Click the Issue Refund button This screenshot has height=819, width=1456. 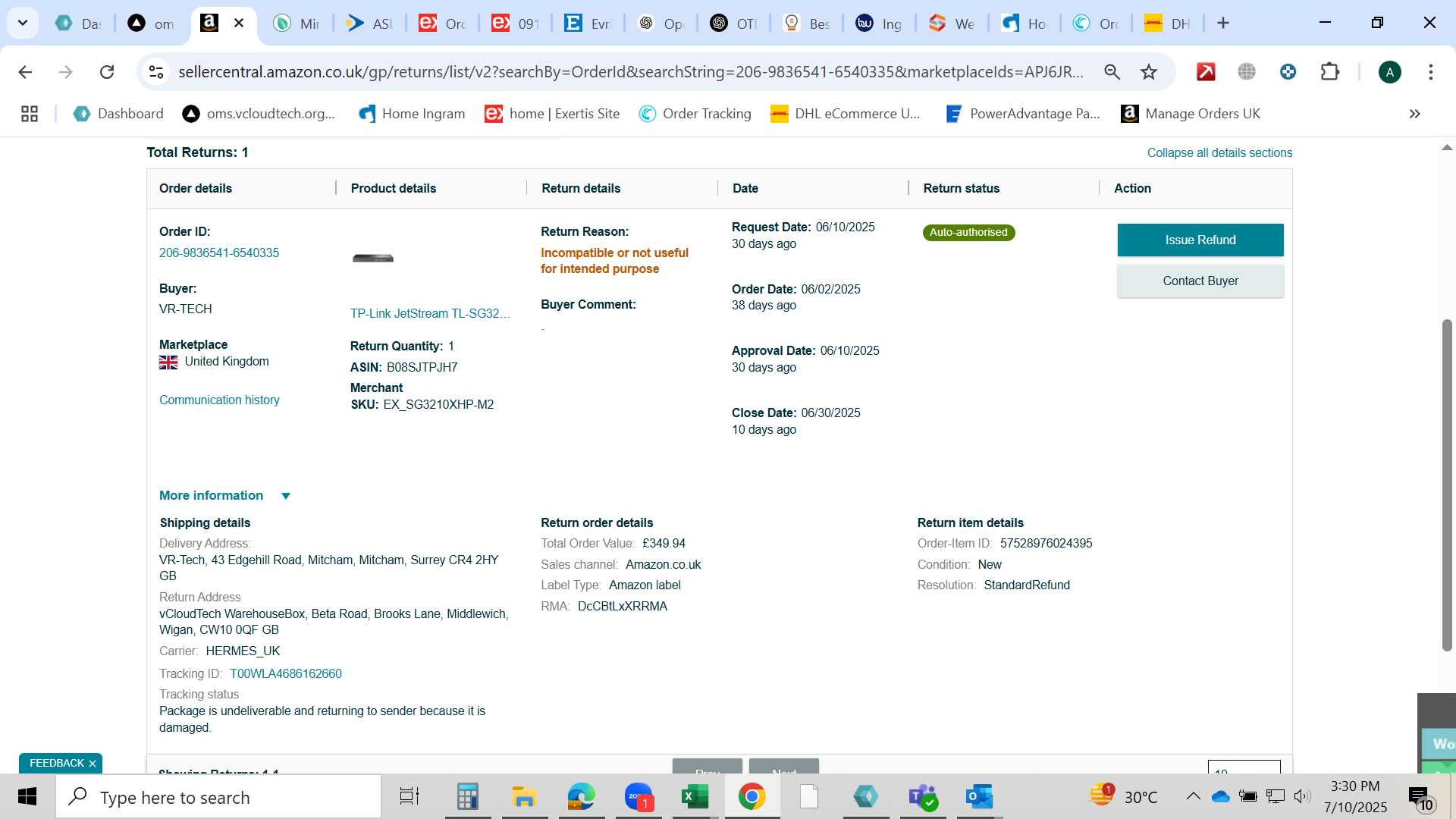click(x=1200, y=240)
